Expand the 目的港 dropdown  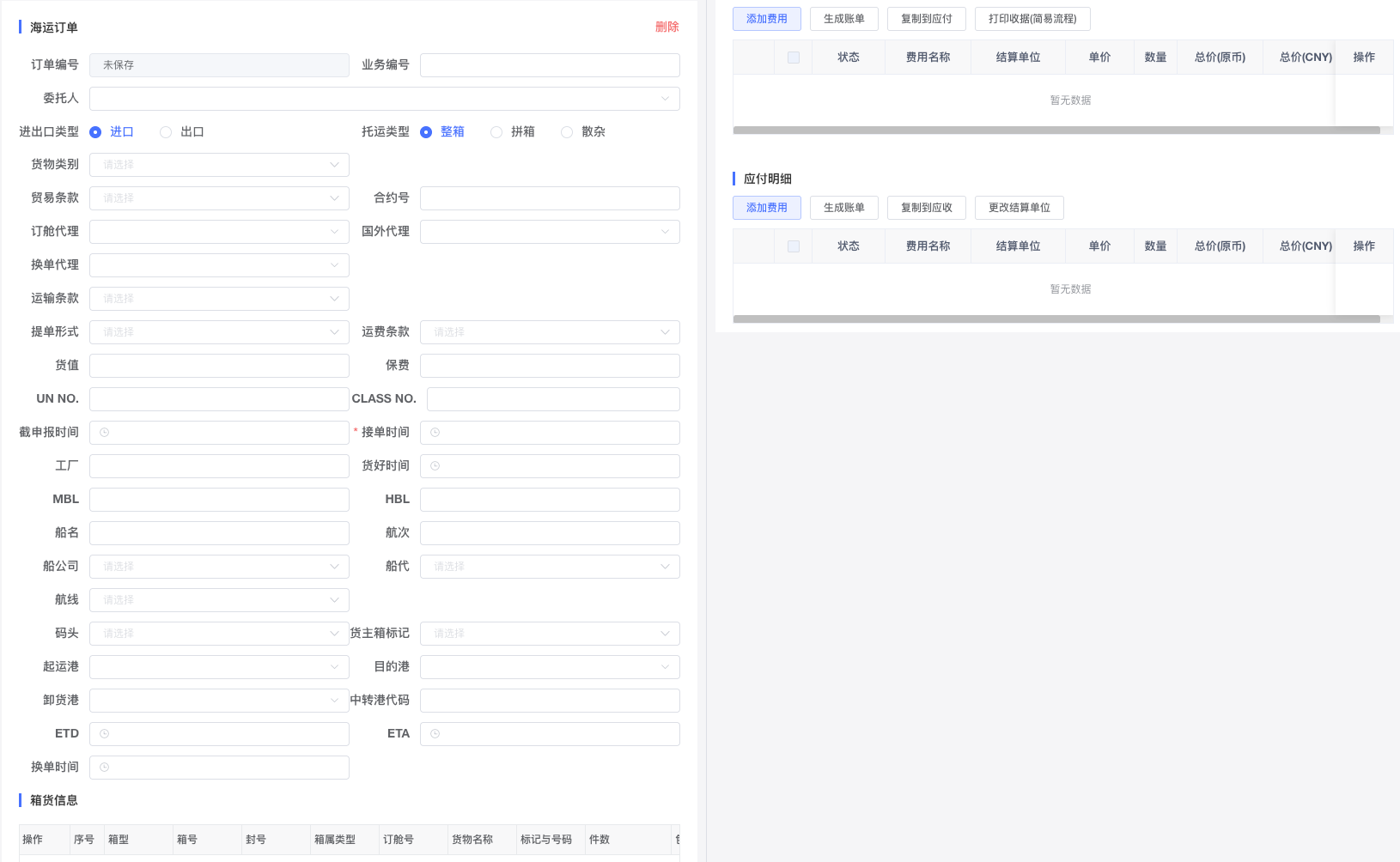[550, 667]
